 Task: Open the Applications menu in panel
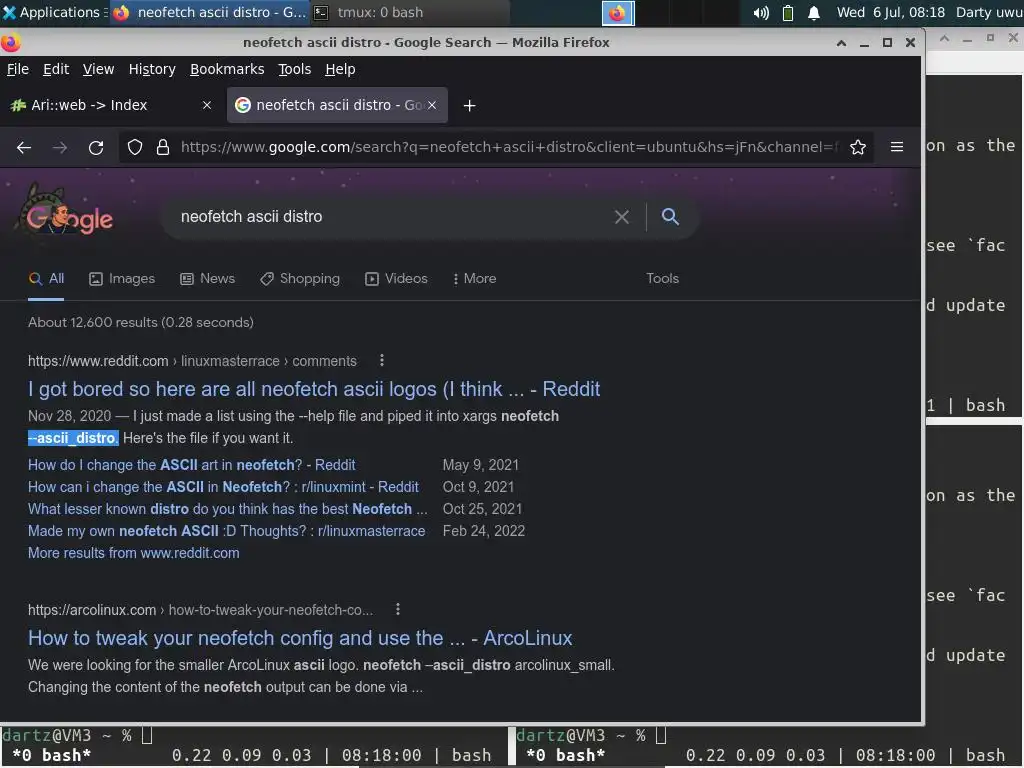54,12
